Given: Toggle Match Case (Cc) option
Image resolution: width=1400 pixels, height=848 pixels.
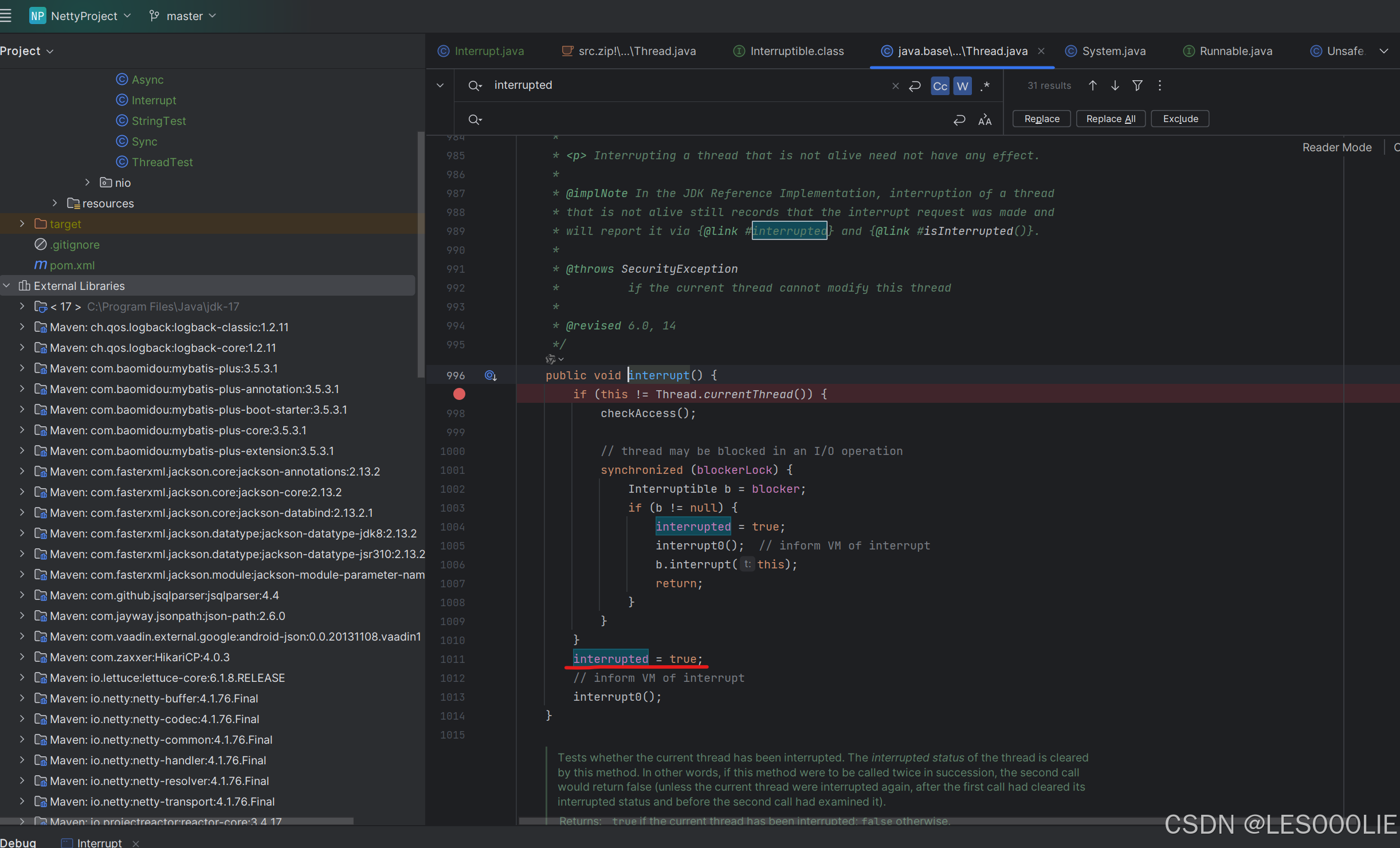Looking at the screenshot, I should click(x=940, y=86).
